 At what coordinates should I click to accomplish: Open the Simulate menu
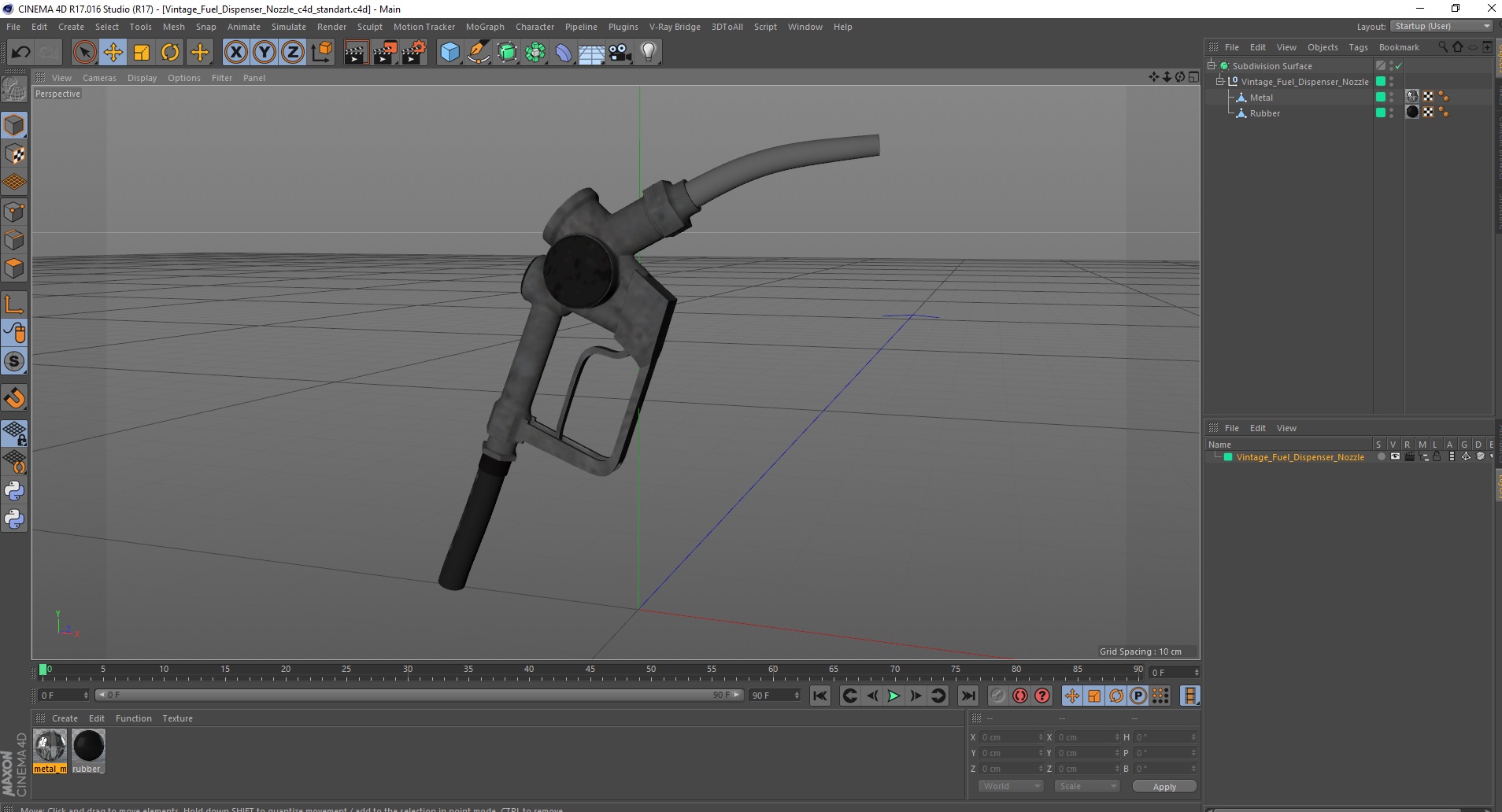tap(289, 27)
